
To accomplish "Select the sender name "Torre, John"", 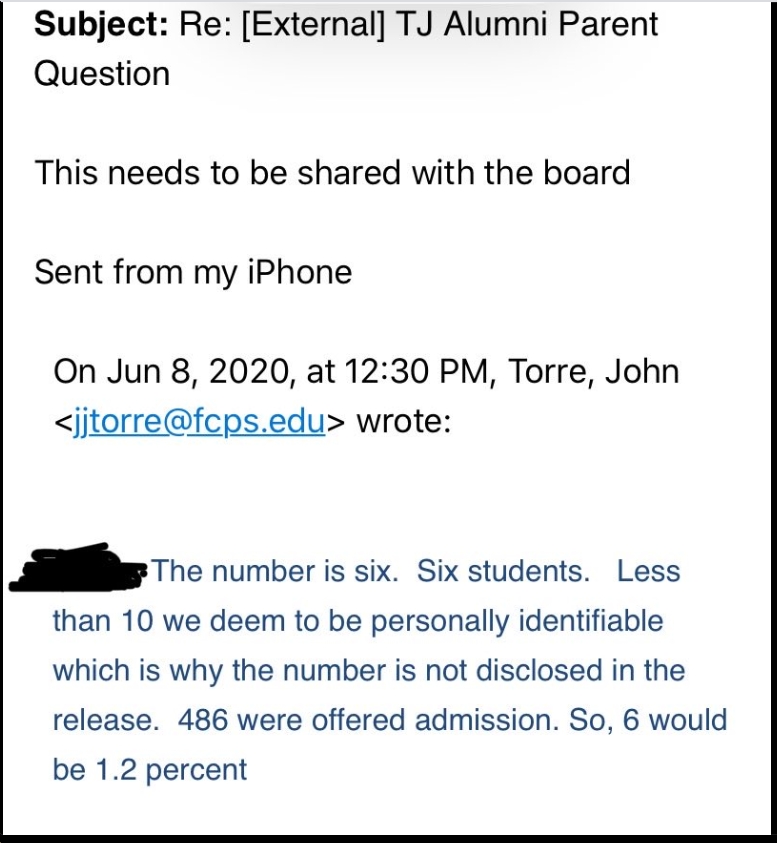I will pyautogui.click(x=593, y=372).
